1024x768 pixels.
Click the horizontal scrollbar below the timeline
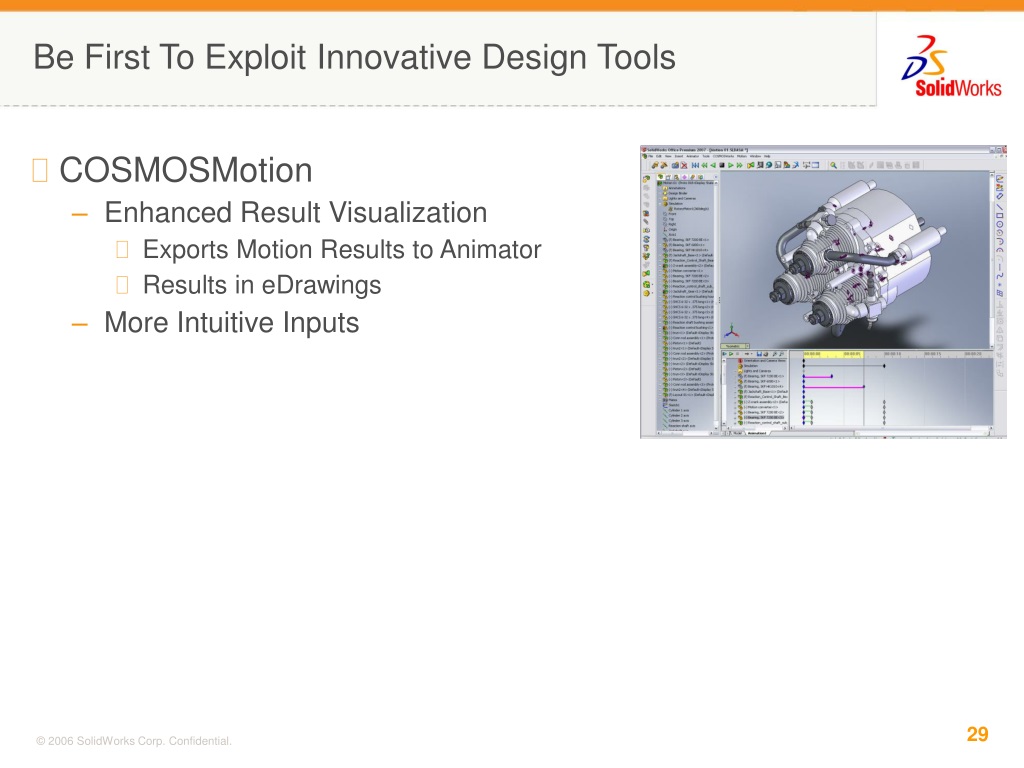pyautogui.click(x=891, y=428)
